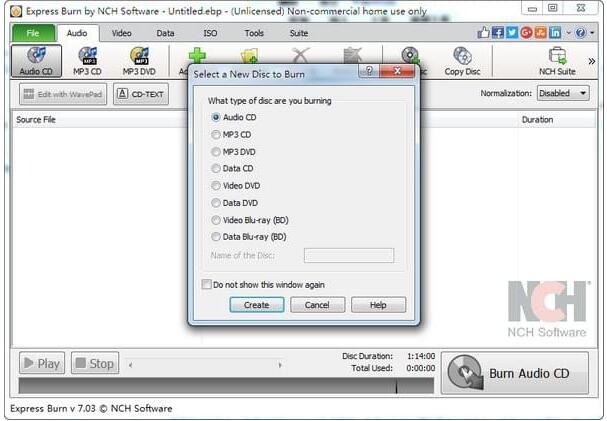The height and width of the screenshot is (421, 607).
Task: Close the Select a New Disc dialog
Action: 397,71
